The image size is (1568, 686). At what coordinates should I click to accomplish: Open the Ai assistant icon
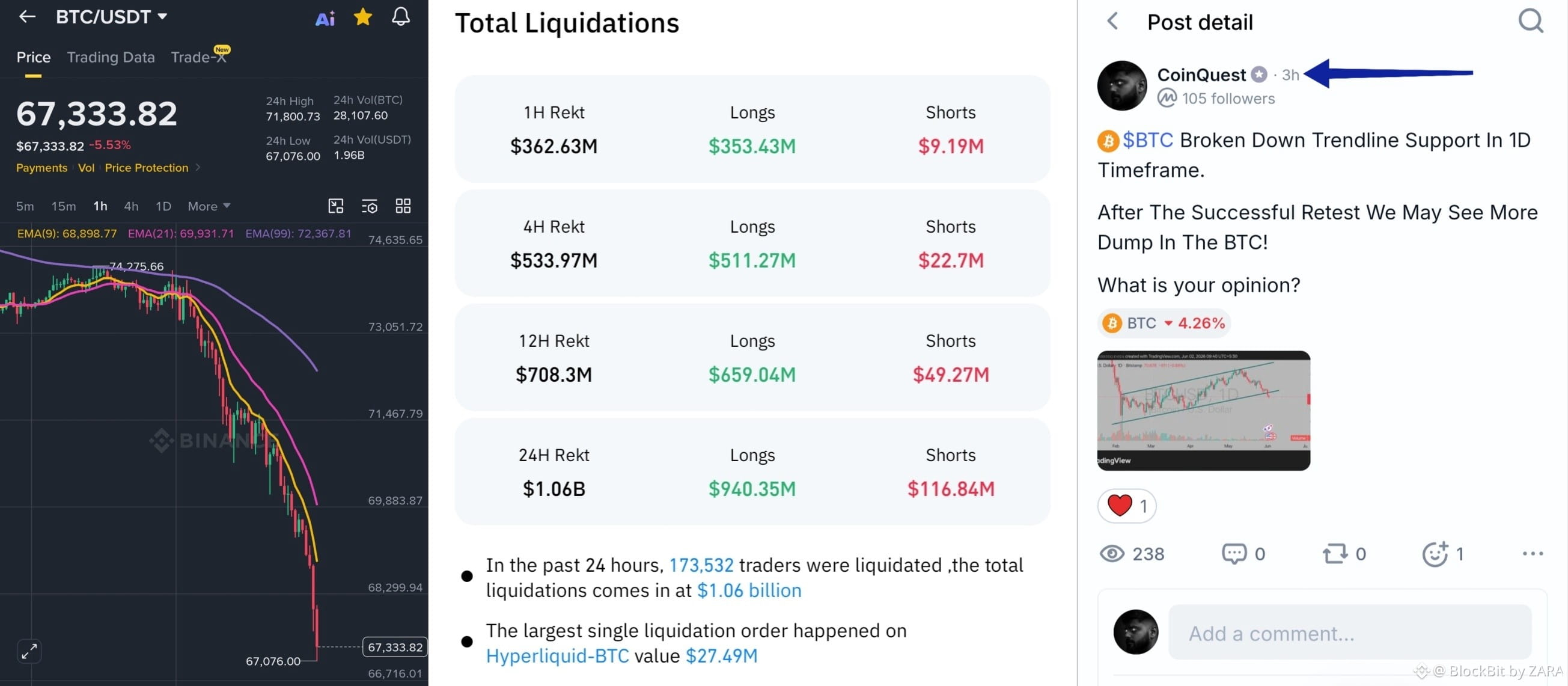point(325,18)
